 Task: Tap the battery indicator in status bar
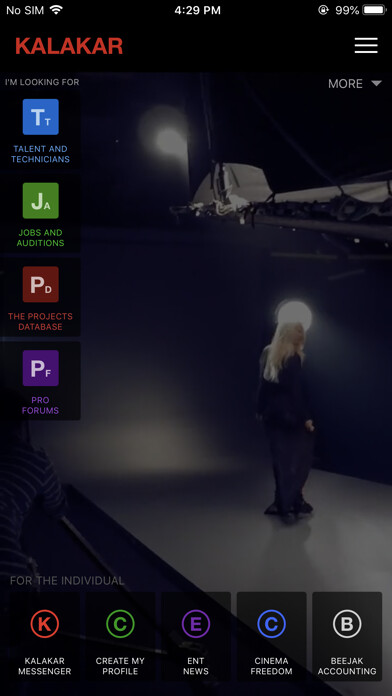pyautogui.click(x=374, y=10)
